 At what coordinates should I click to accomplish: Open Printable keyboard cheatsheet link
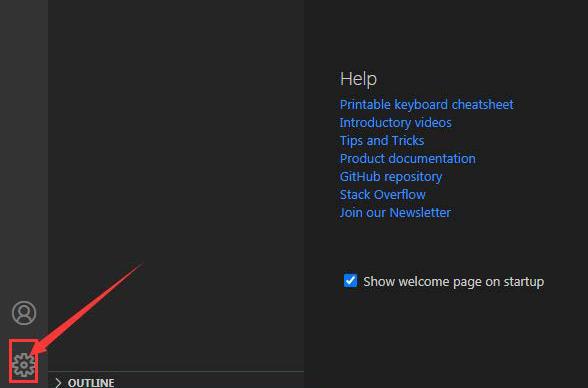click(x=426, y=105)
